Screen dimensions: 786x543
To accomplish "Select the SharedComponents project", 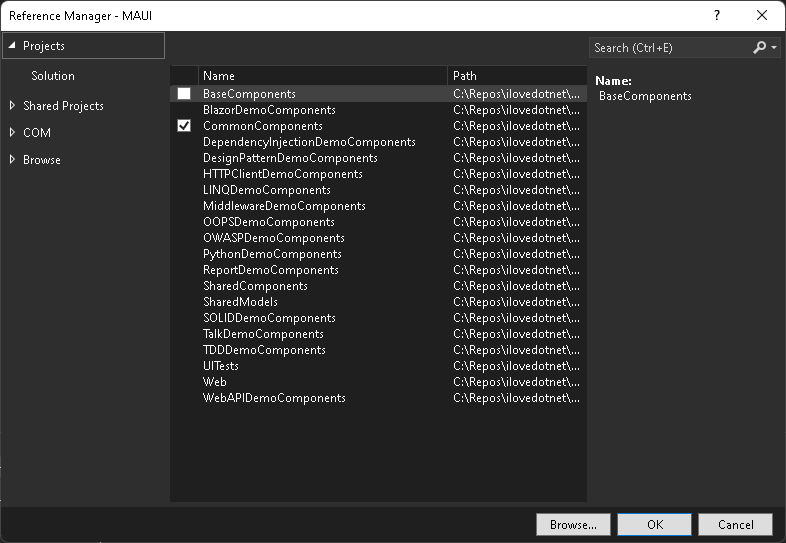I will (x=255, y=286).
